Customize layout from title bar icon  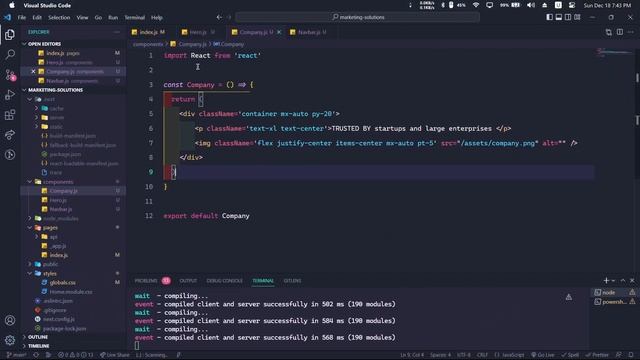click(x=577, y=17)
